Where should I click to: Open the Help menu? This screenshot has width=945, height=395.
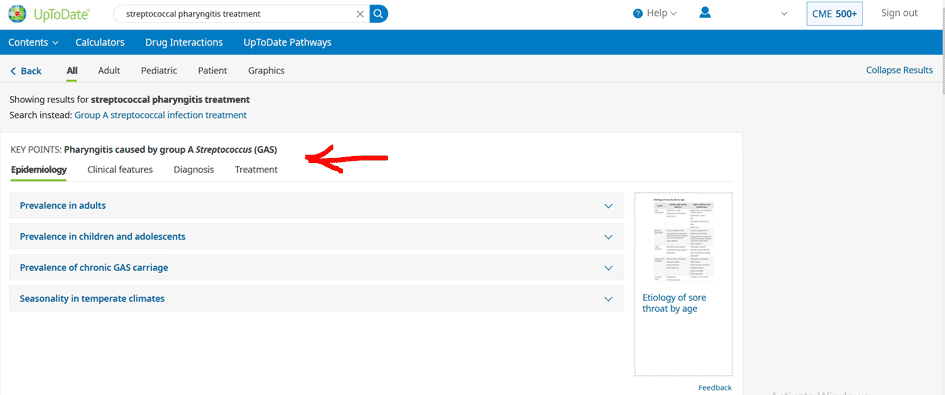click(655, 13)
